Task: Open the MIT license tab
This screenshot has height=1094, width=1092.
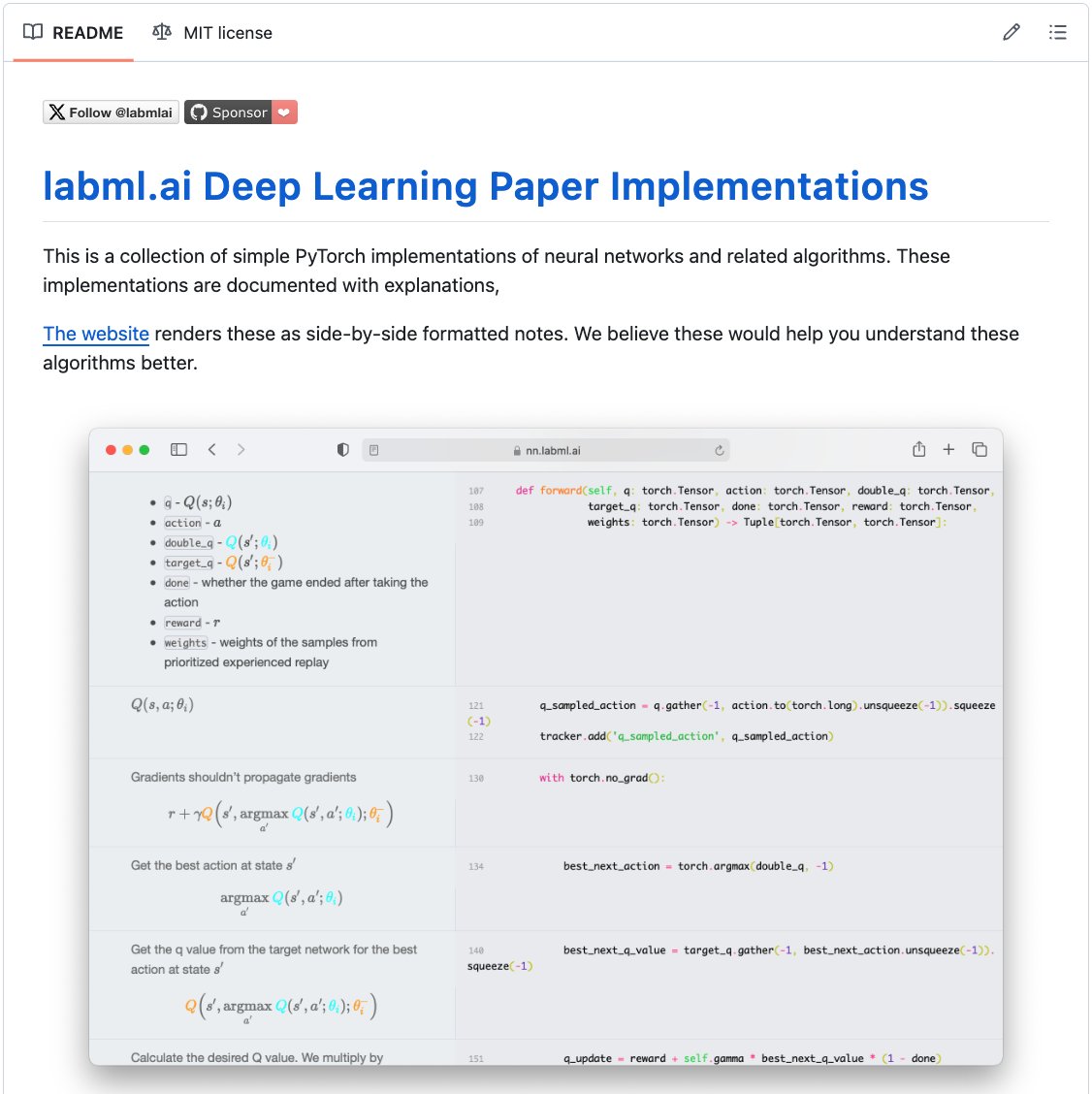Action: coord(212,33)
